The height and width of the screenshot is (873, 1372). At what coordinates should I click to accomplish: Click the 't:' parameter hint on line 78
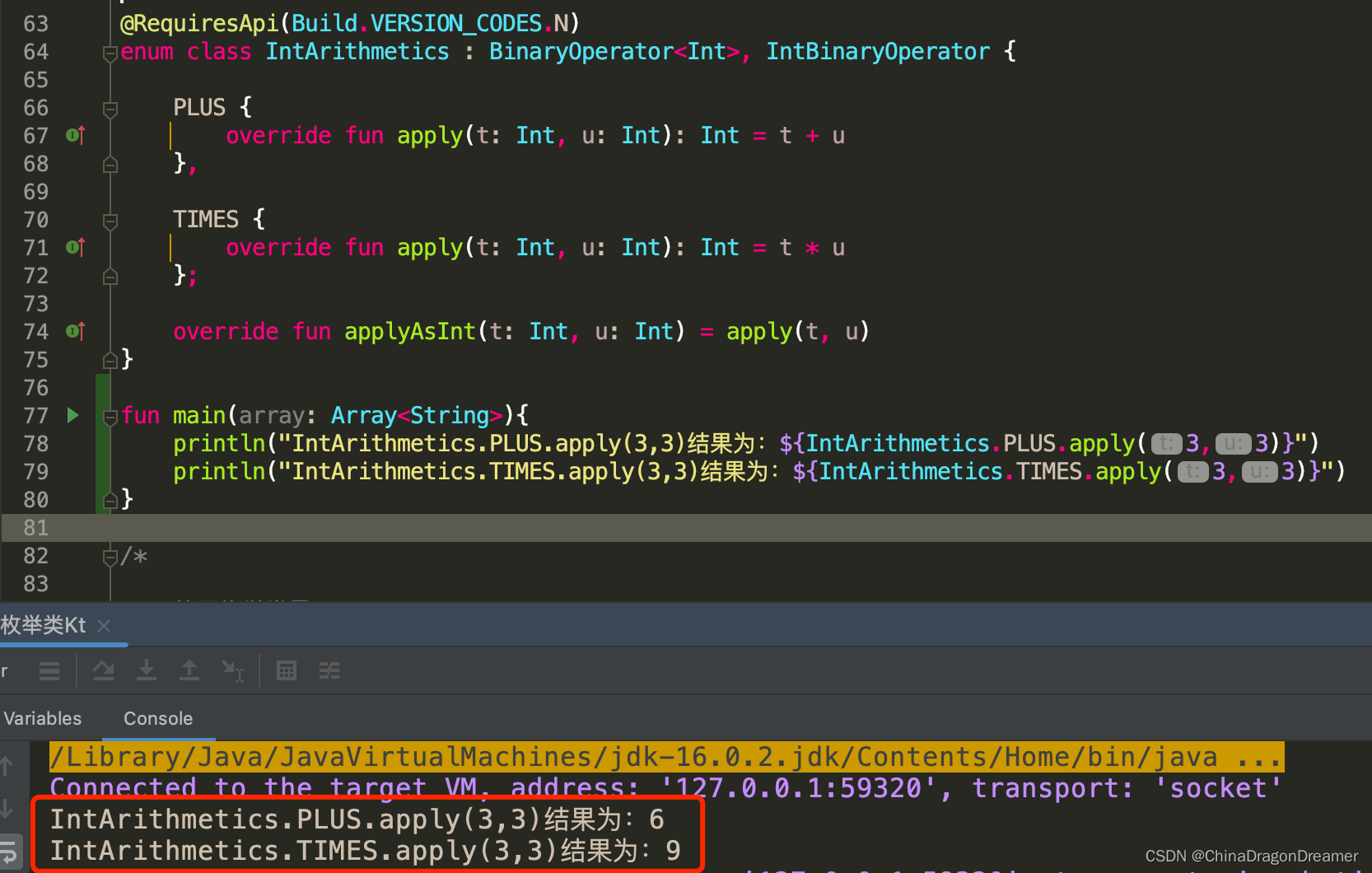(x=1166, y=444)
